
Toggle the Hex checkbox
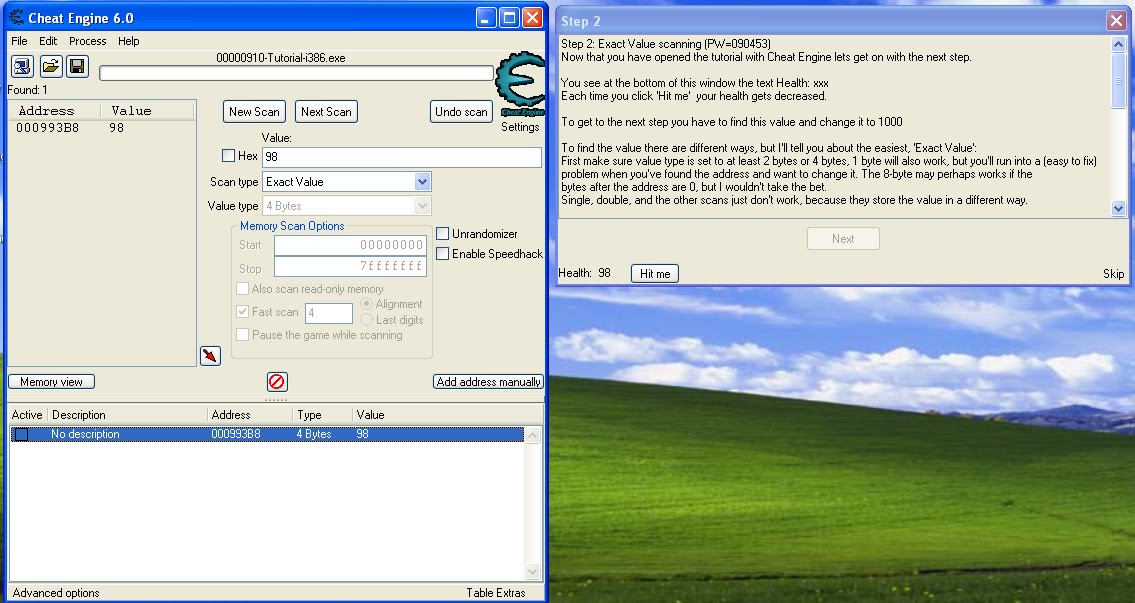tap(229, 156)
